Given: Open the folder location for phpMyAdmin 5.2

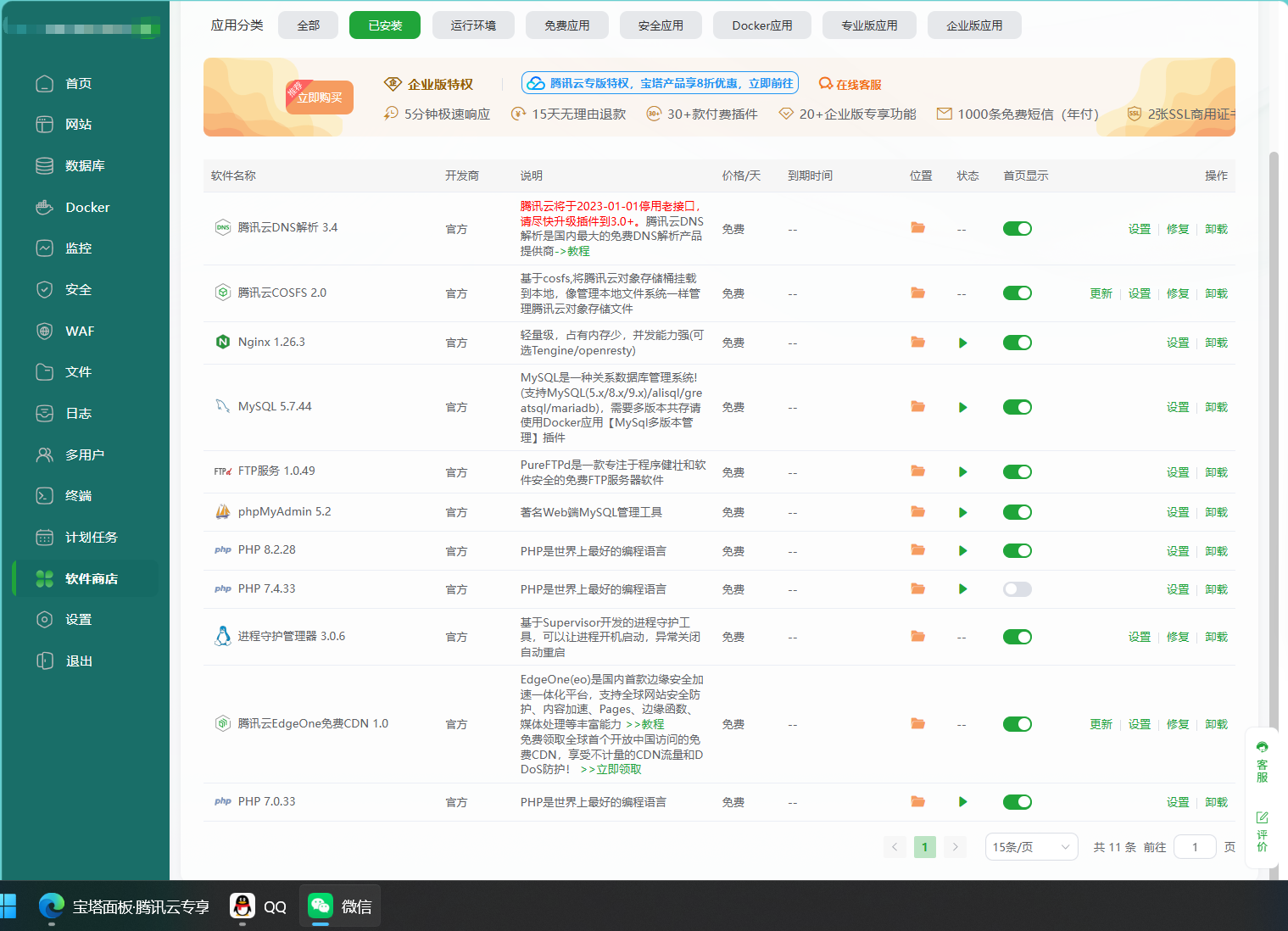Looking at the screenshot, I should pyautogui.click(x=917, y=512).
